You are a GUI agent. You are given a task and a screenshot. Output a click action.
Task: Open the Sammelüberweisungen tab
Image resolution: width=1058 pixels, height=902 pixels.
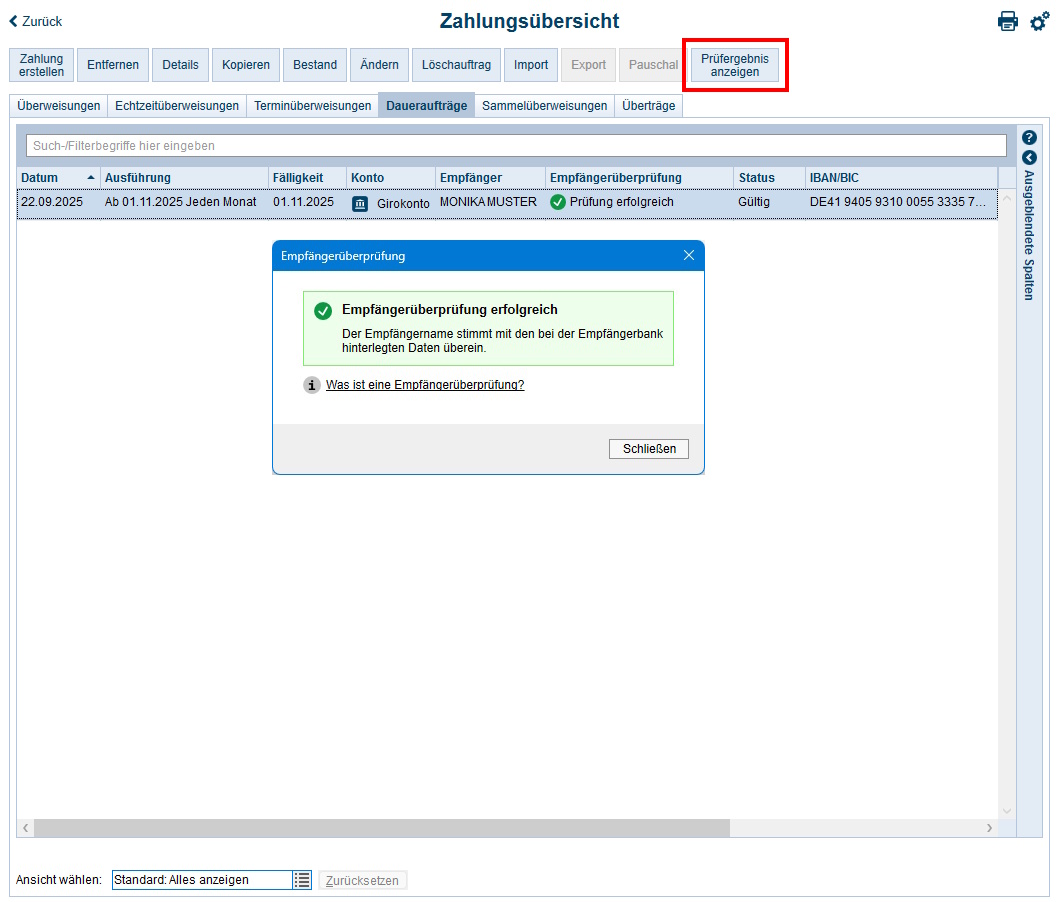tap(544, 106)
